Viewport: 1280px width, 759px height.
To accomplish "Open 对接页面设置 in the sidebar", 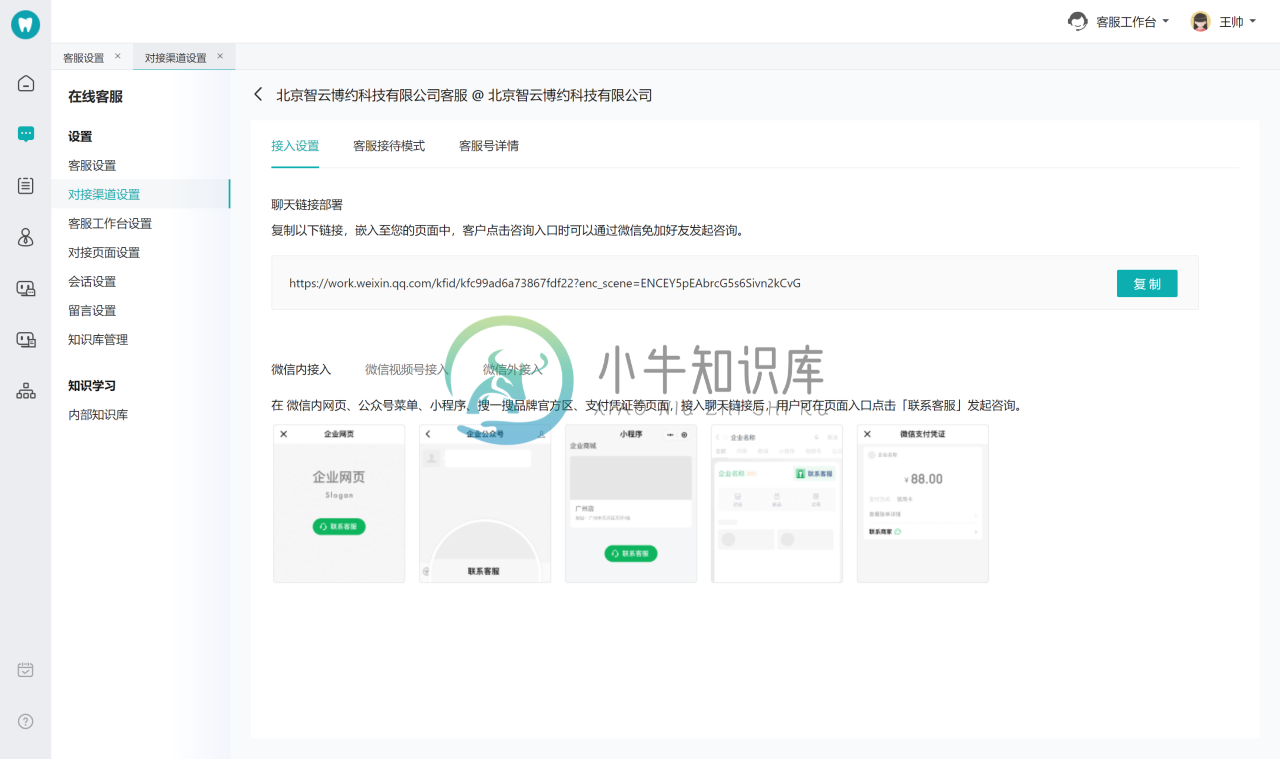I will coord(104,252).
